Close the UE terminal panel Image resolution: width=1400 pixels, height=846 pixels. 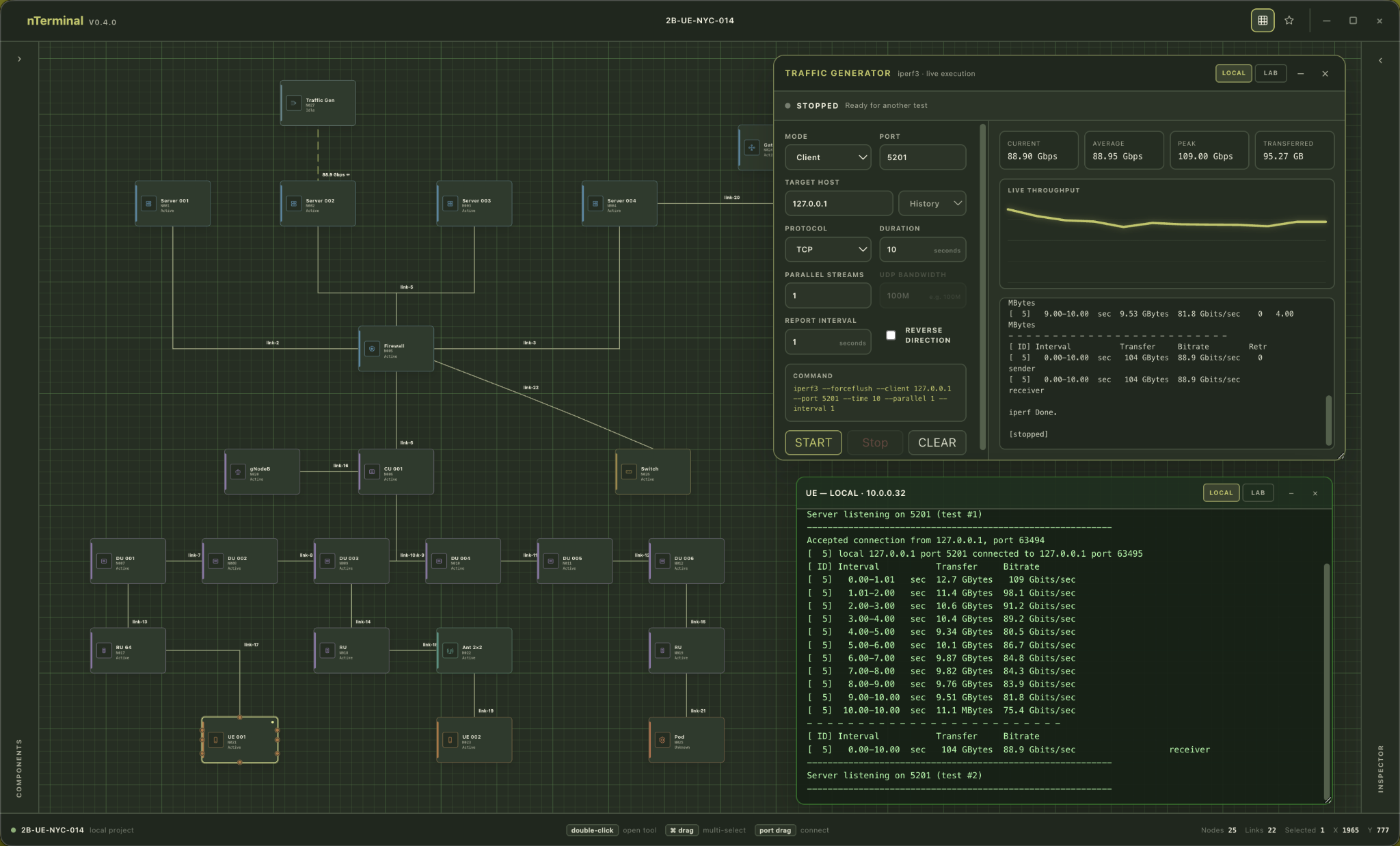(1315, 493)
